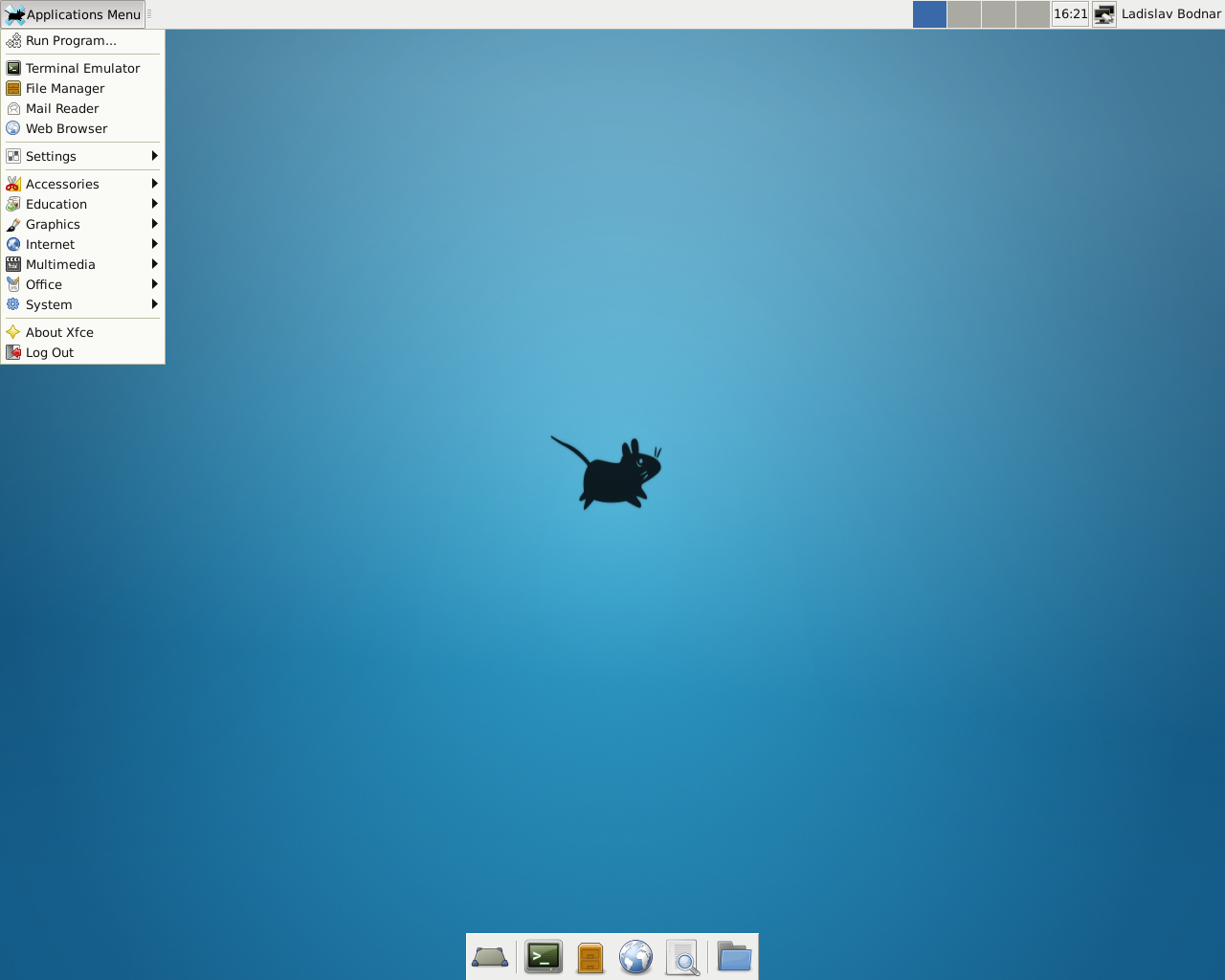Expand the Settings submenu
Viewport: 1225px width, 980px height.
[x=83, y=156]
